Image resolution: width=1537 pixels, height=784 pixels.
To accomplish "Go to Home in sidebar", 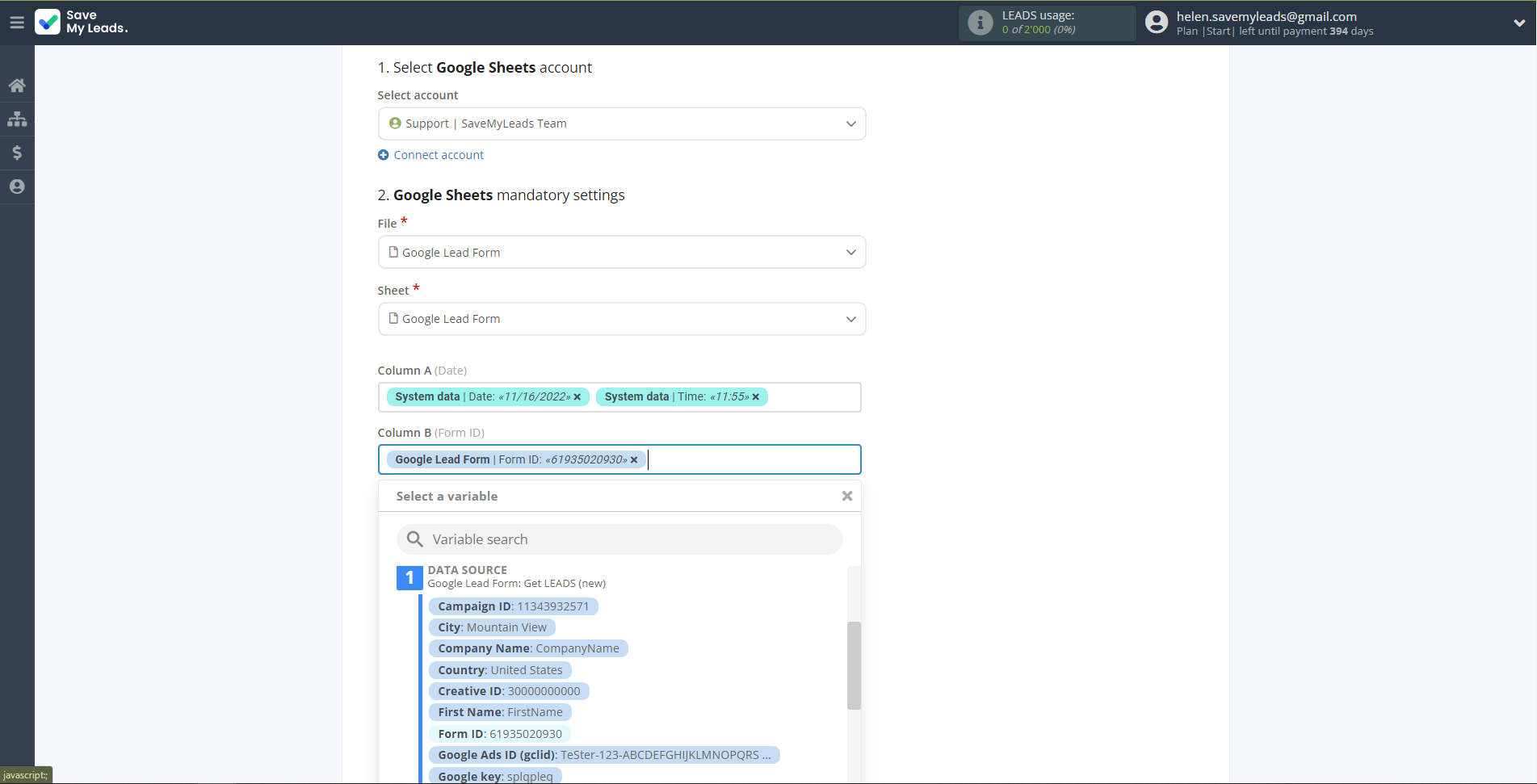I will [x=17, y=86].
